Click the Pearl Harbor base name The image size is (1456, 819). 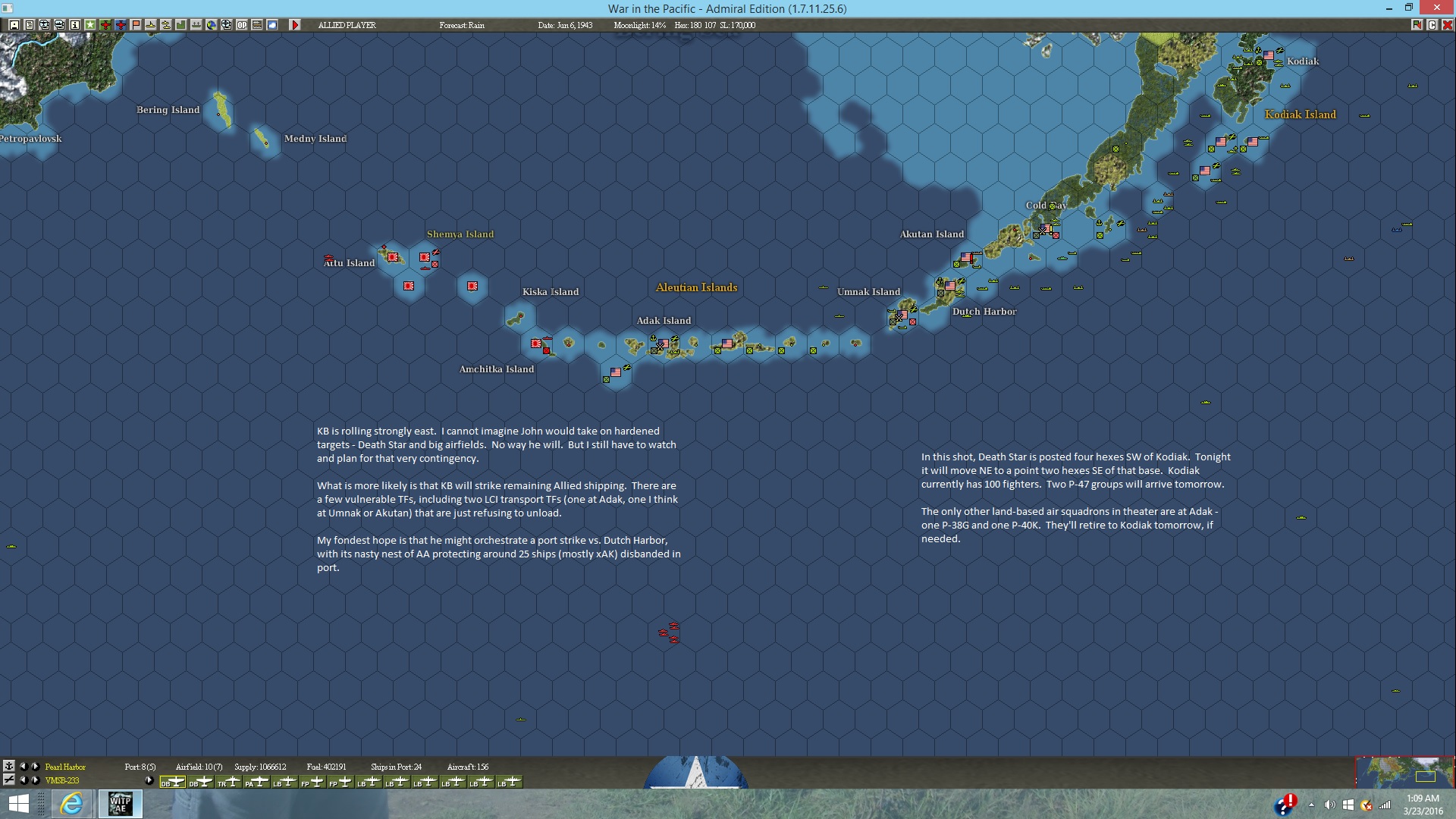65,767
